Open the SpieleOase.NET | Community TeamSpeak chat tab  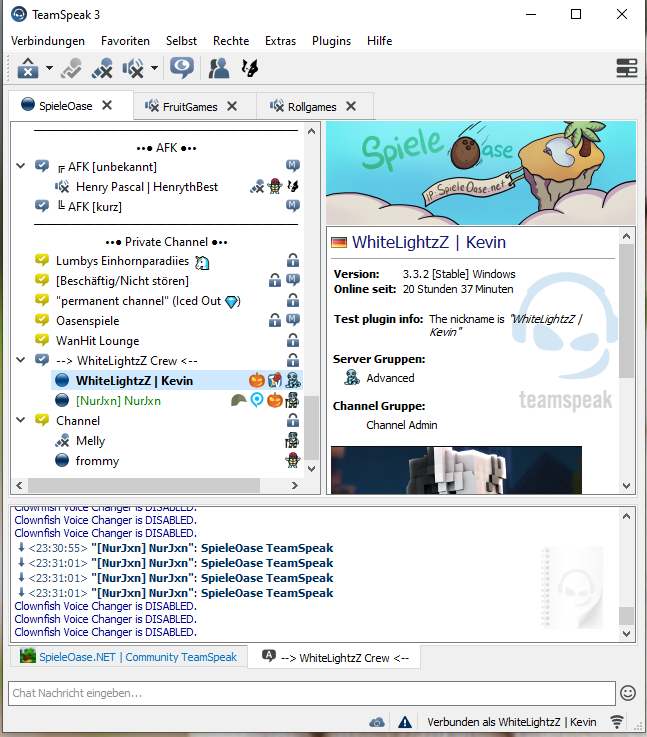coord(129,657)
